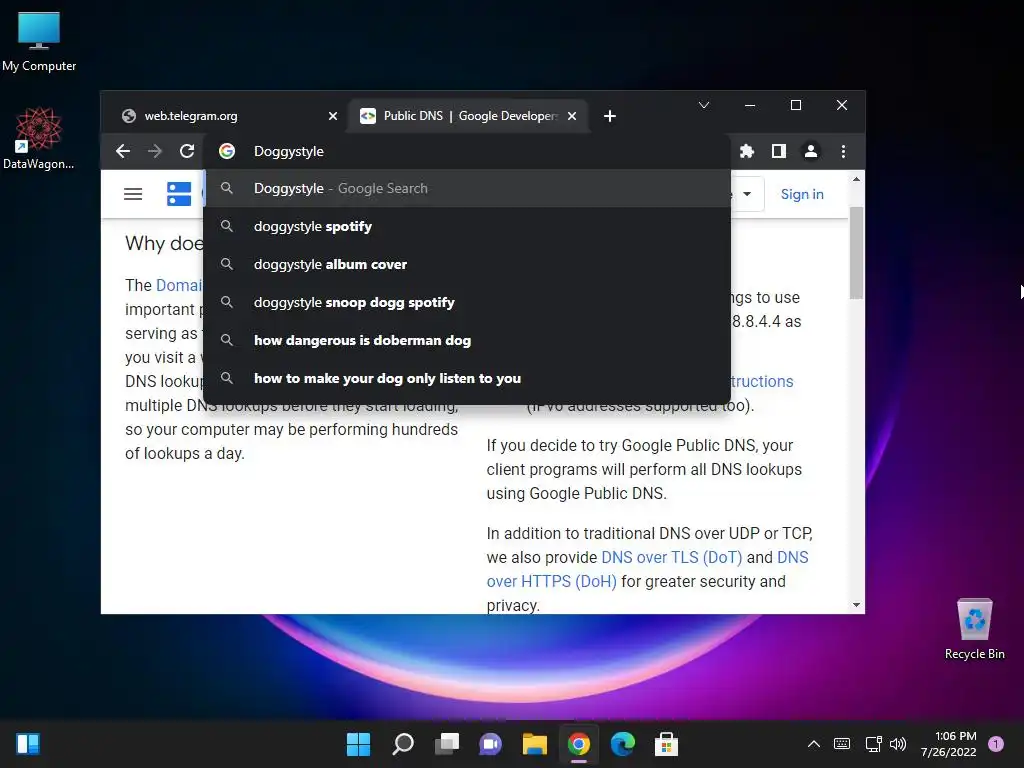
Task: Close the Public DNS tab
Action: click(x=571, y=116)
